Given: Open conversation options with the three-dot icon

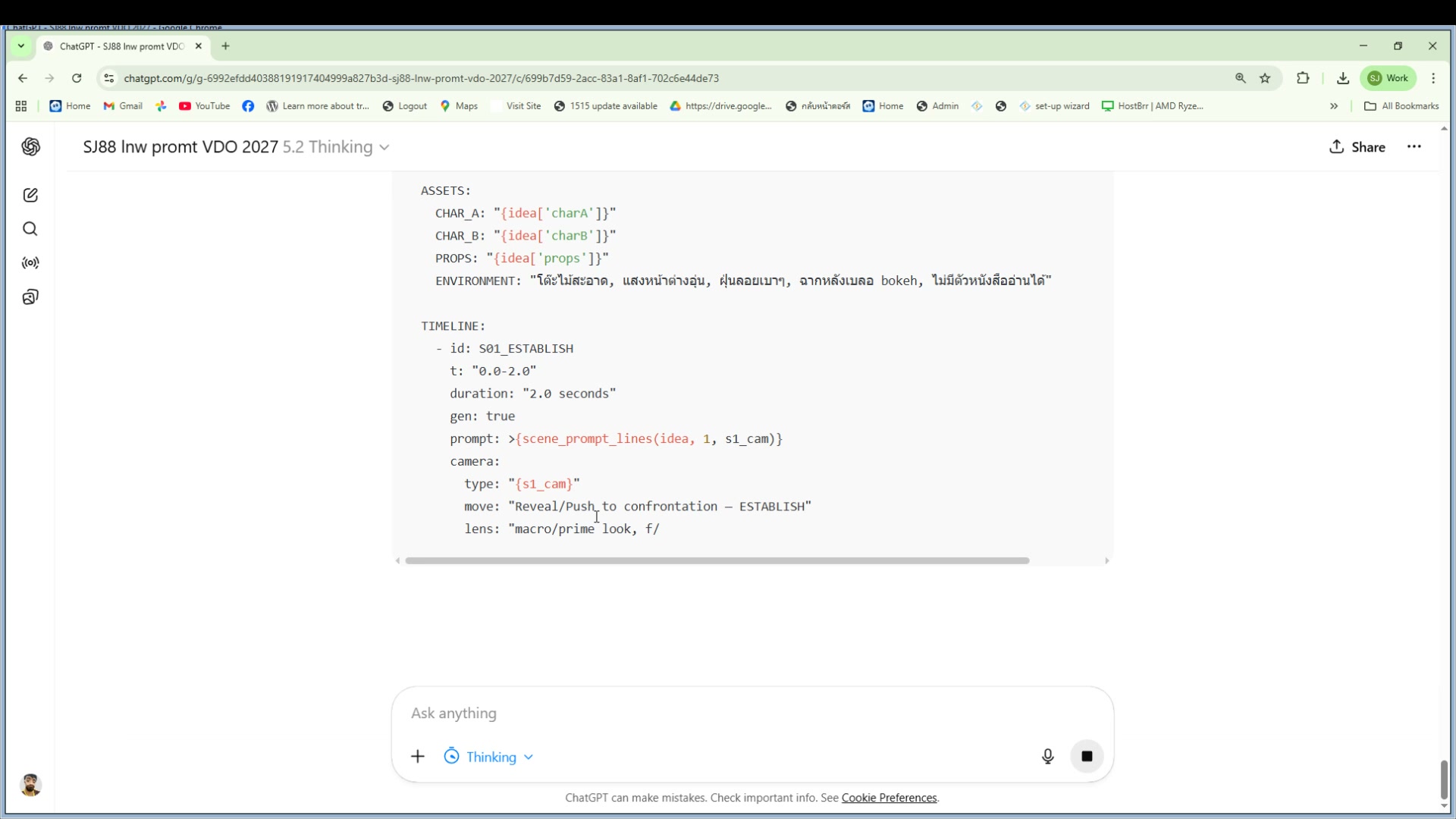Looking at the screenshot, I should pos(1414,147).
